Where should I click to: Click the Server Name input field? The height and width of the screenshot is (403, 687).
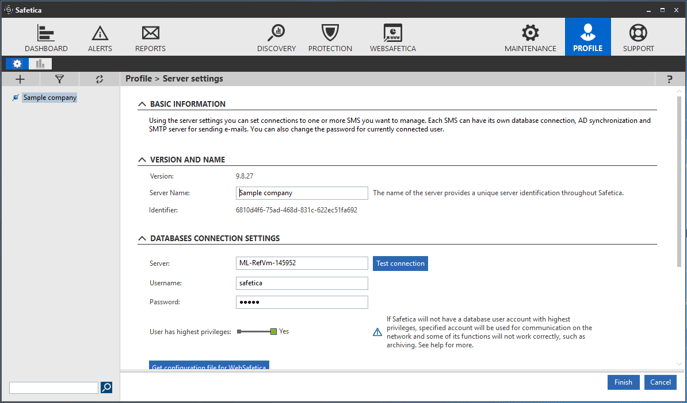click(x=302, y=193)
